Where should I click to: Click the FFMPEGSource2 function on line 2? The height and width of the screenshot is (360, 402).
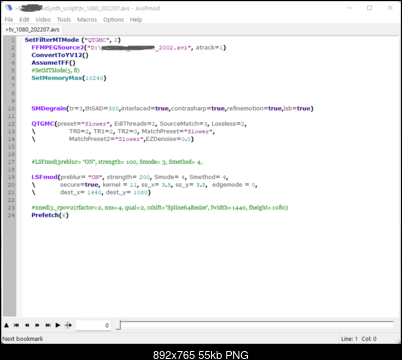[x=58, y=47]
